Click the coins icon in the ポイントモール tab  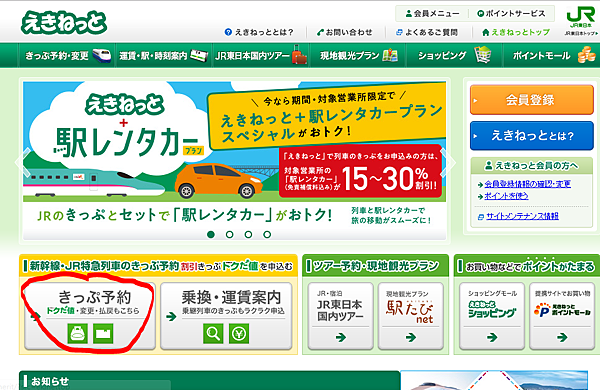coord(587,55)
